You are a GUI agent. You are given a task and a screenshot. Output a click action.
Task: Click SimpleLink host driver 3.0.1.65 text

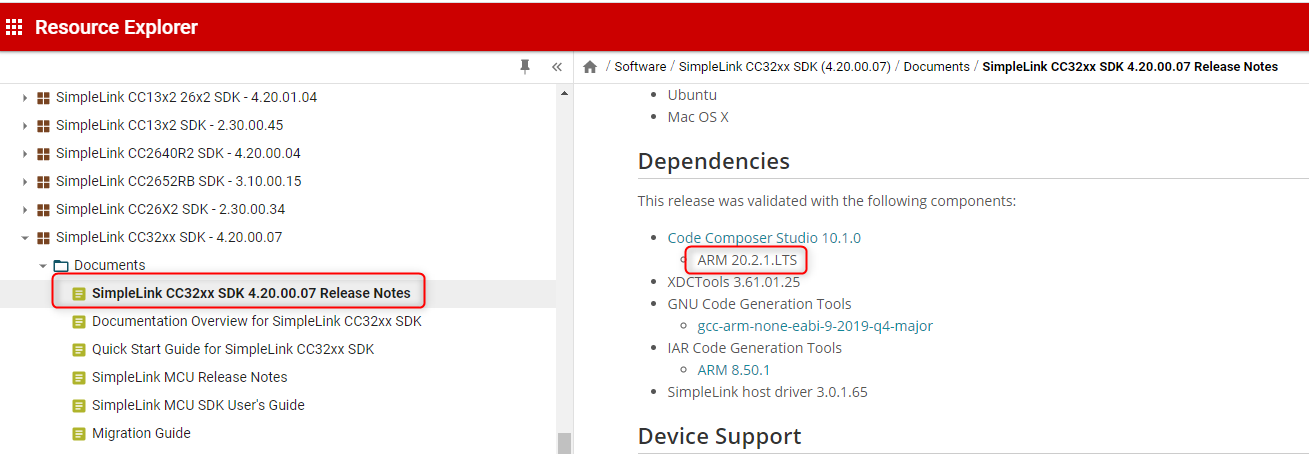768,392
